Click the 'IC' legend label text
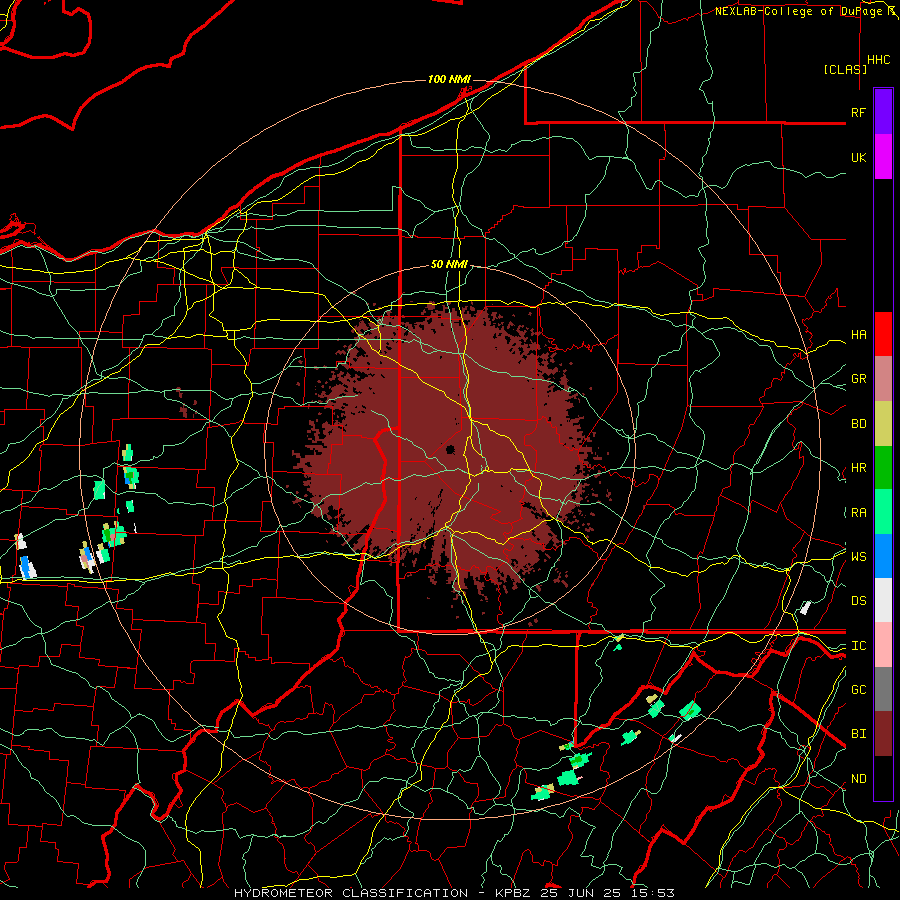The image size is (900, 900). [x=858, y=646]
